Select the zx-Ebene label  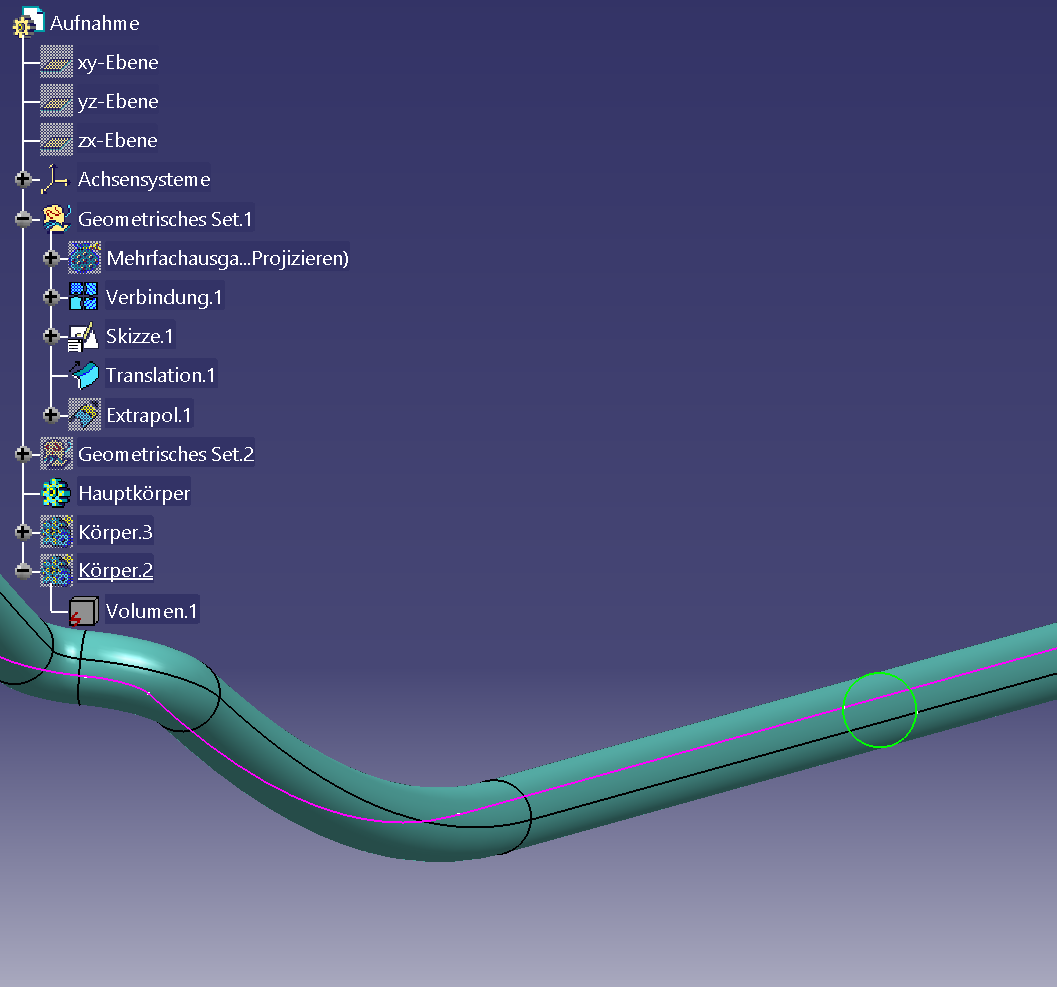pos(117,140)
